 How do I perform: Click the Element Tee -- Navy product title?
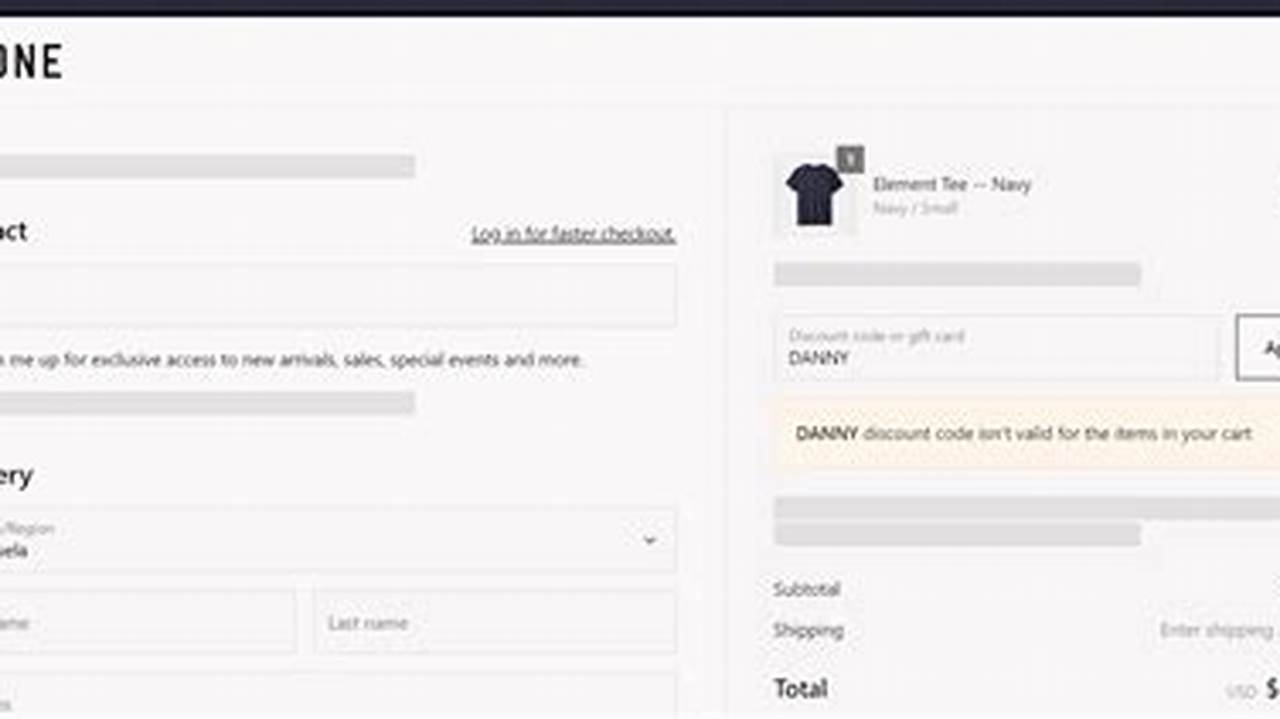point(951,184)
